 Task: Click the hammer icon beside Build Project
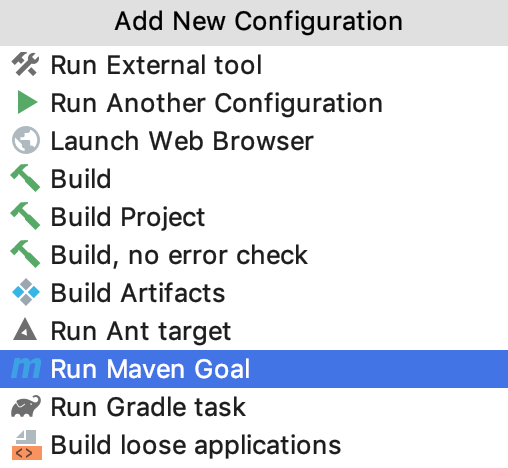tap(25, 216)
